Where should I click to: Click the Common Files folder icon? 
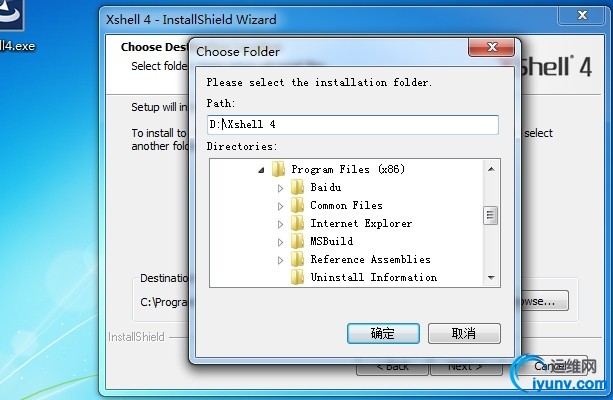[298, 205]
